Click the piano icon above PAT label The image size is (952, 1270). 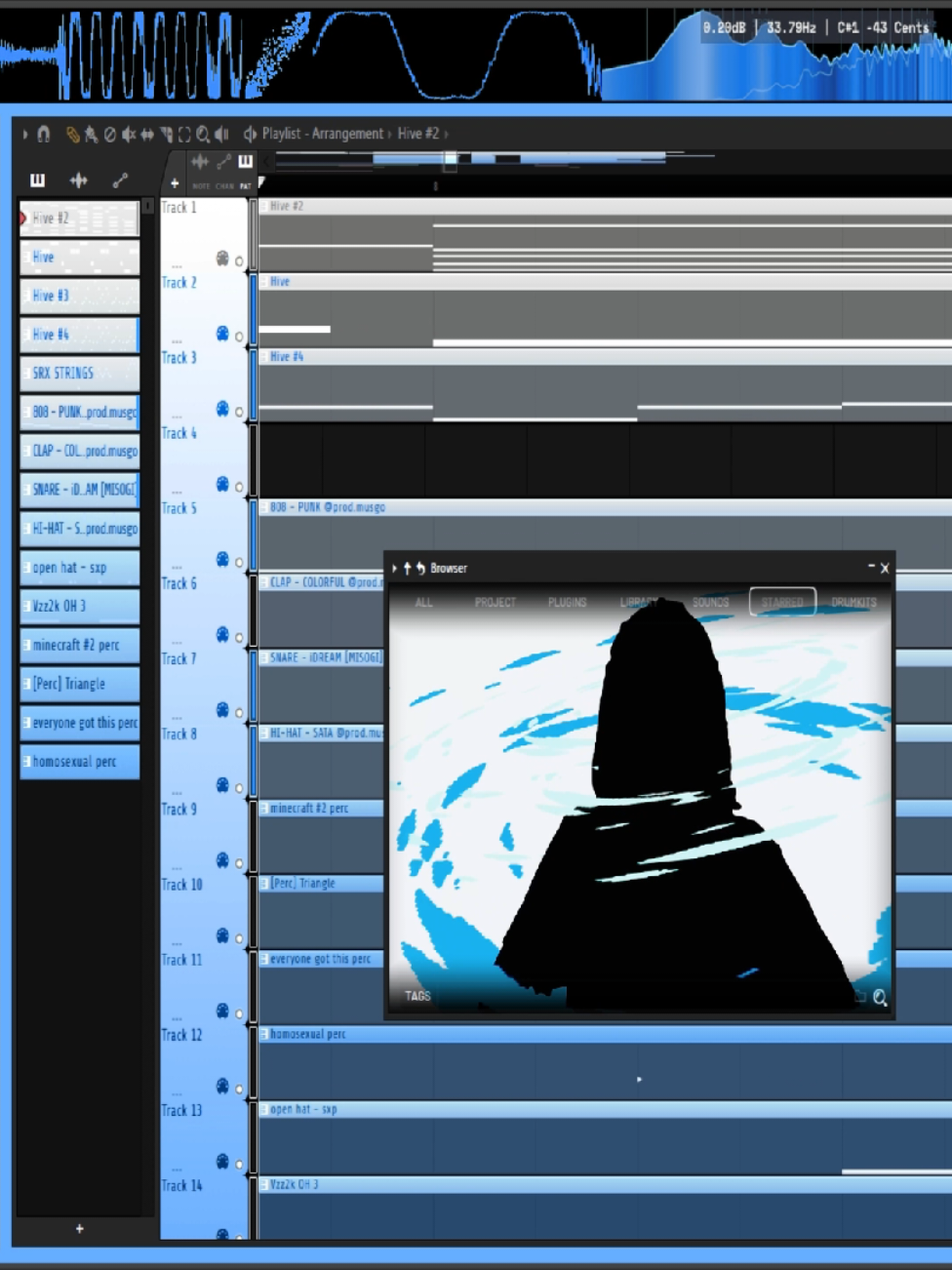coord(245,162)
